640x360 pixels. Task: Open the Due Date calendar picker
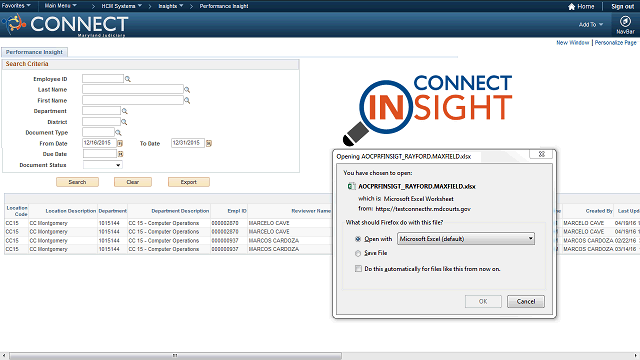(x=120, y=154)
